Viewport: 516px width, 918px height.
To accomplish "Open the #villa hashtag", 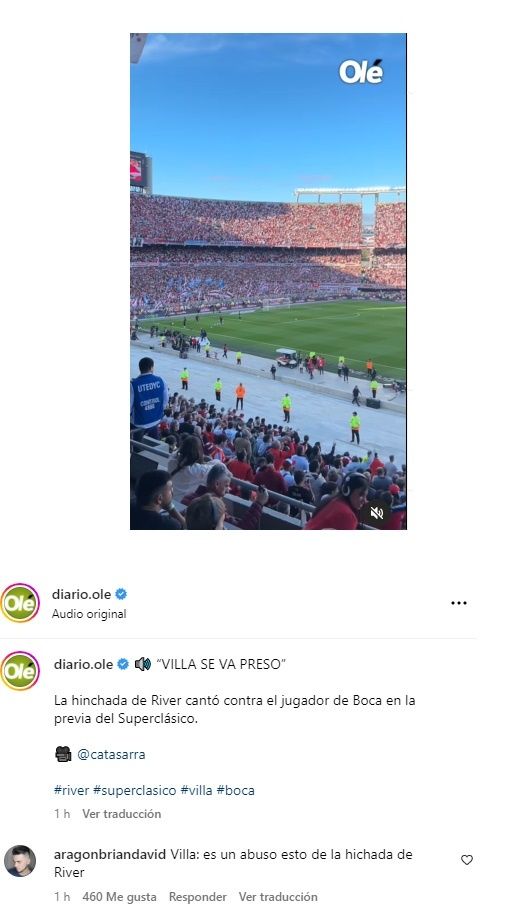I will click(196, 790).
